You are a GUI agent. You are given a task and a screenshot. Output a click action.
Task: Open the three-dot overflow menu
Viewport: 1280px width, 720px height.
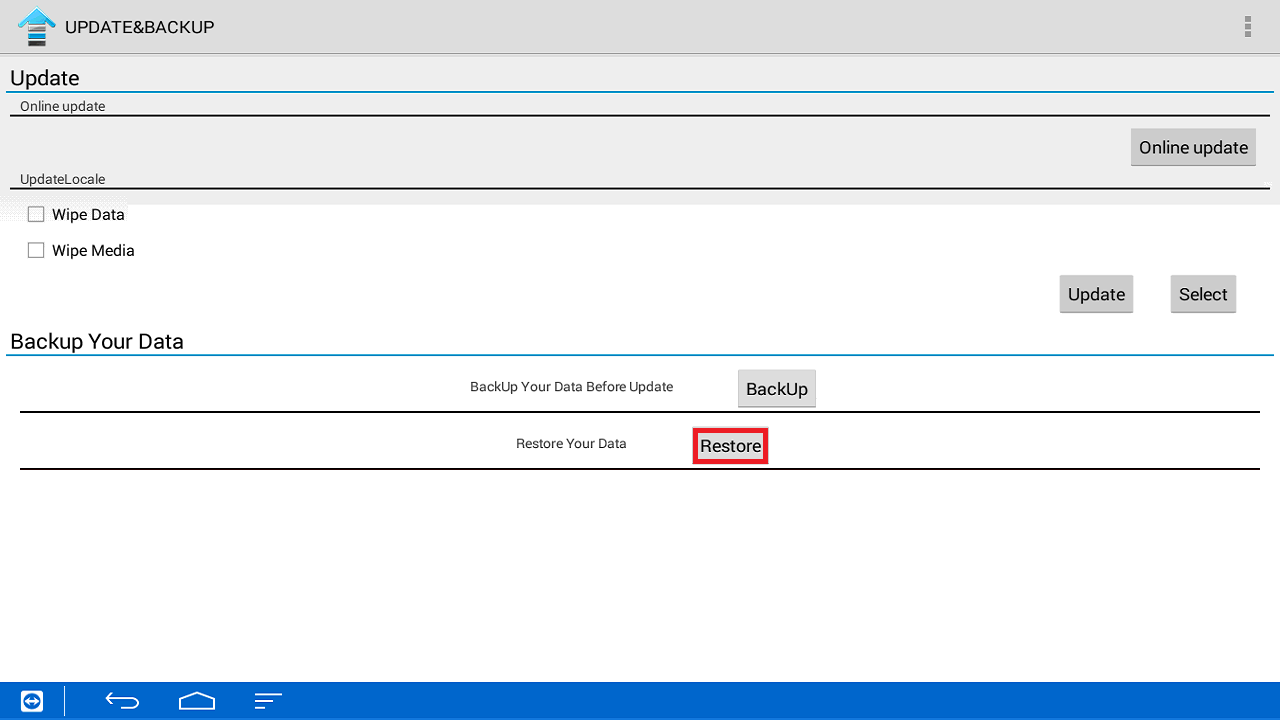(x=1247, y=27)
